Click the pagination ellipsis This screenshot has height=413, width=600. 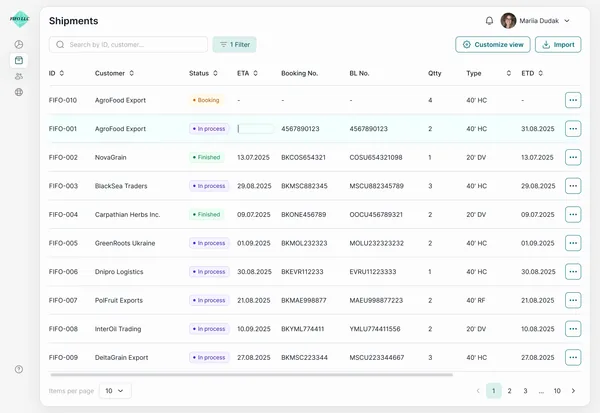click(541, 391)
